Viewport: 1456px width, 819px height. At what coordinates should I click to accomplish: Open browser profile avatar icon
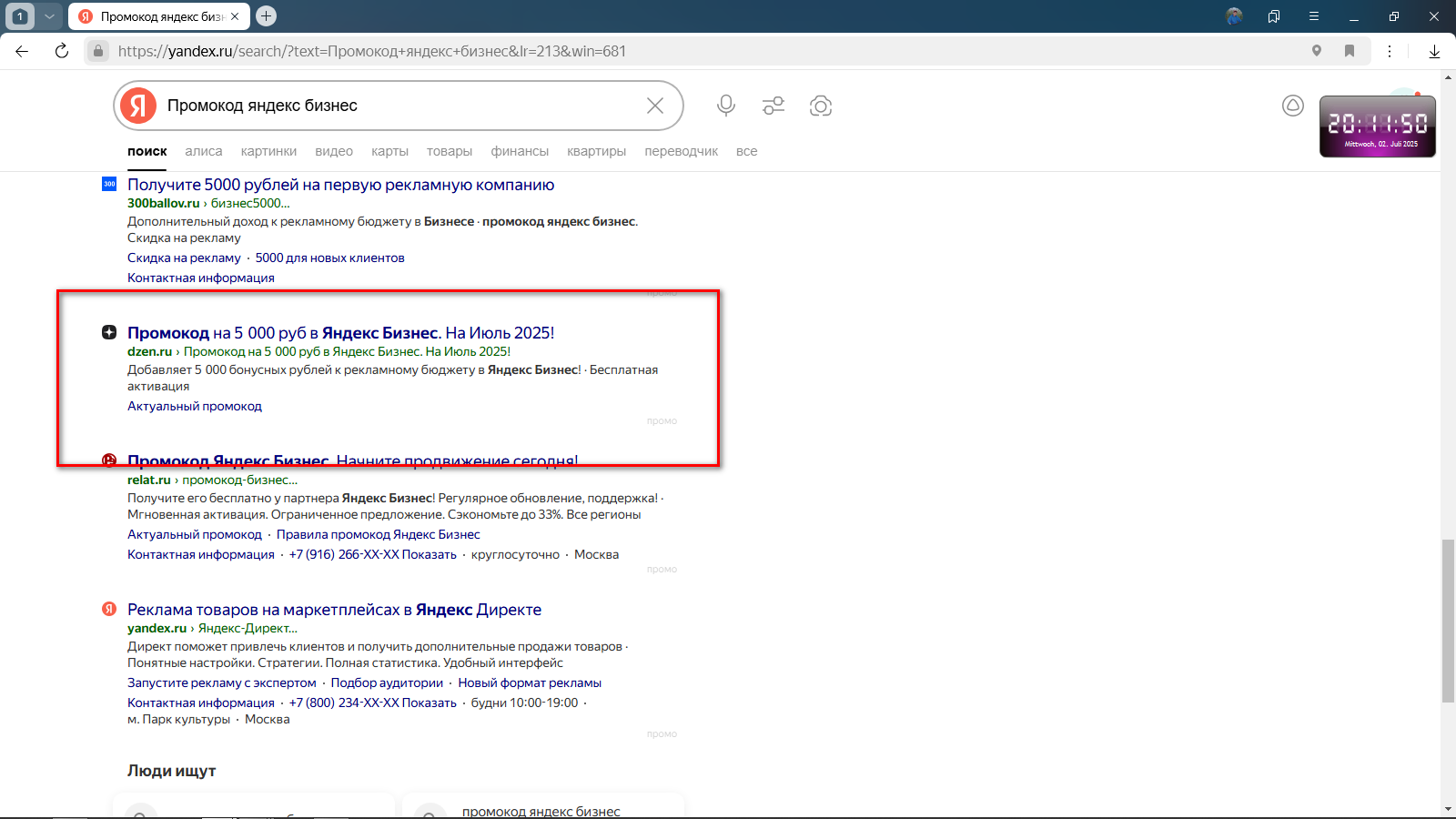1234,15
